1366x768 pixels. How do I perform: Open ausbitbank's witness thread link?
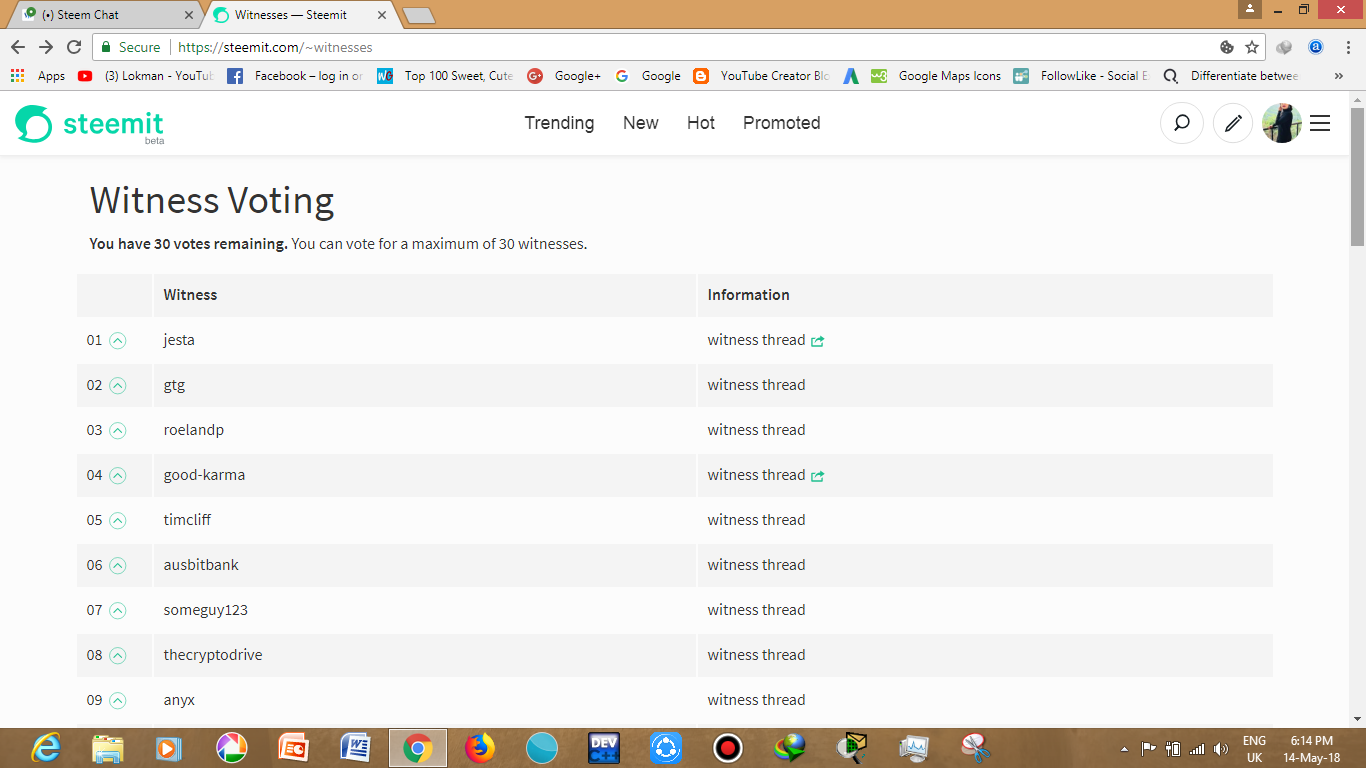point(756,565)
